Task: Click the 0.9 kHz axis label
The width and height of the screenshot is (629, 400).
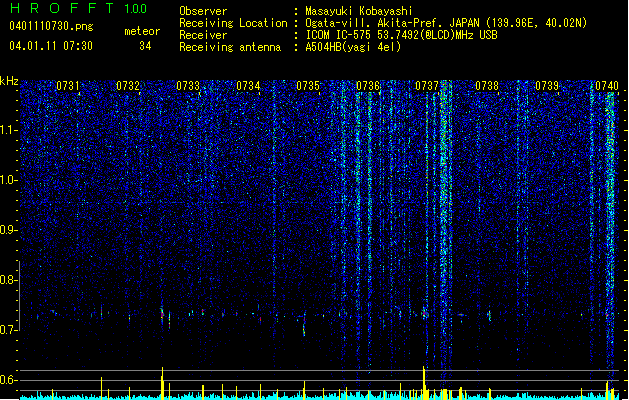Action: 8,230
